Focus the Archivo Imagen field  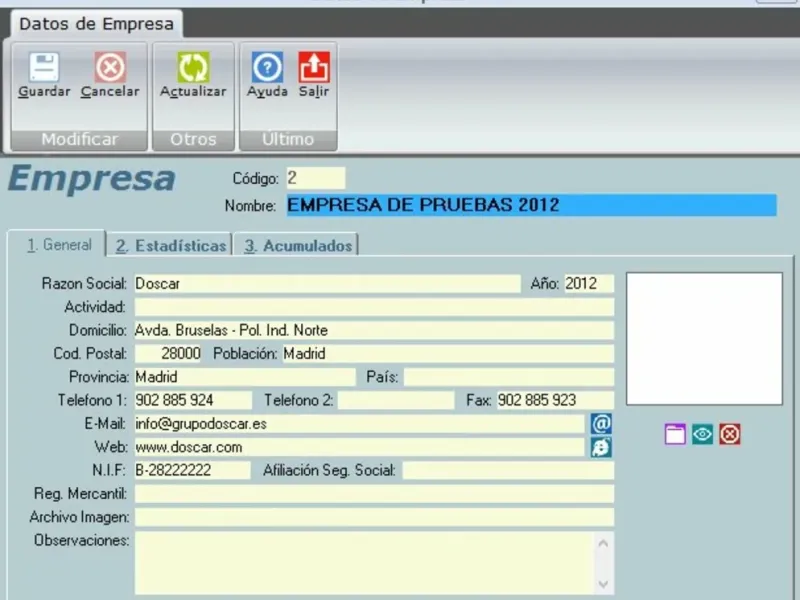[x=374, y=517]
